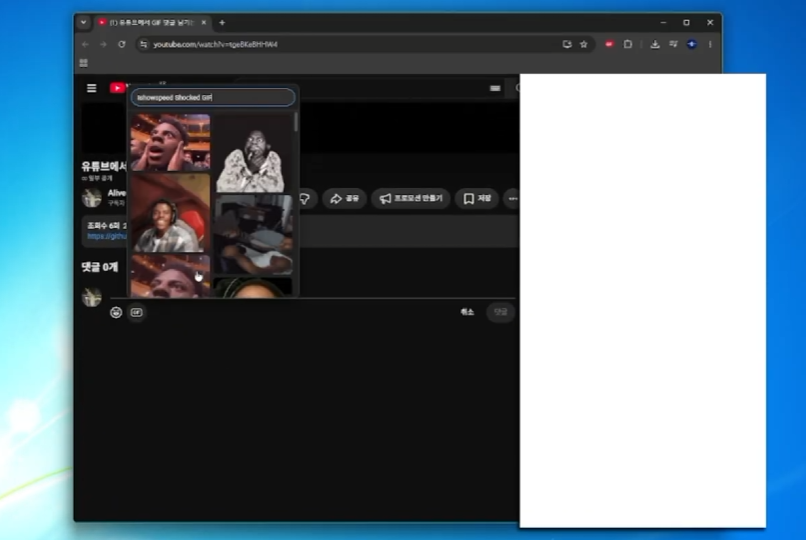Click the Share (공유) button
806x540 pixels.
344,199
